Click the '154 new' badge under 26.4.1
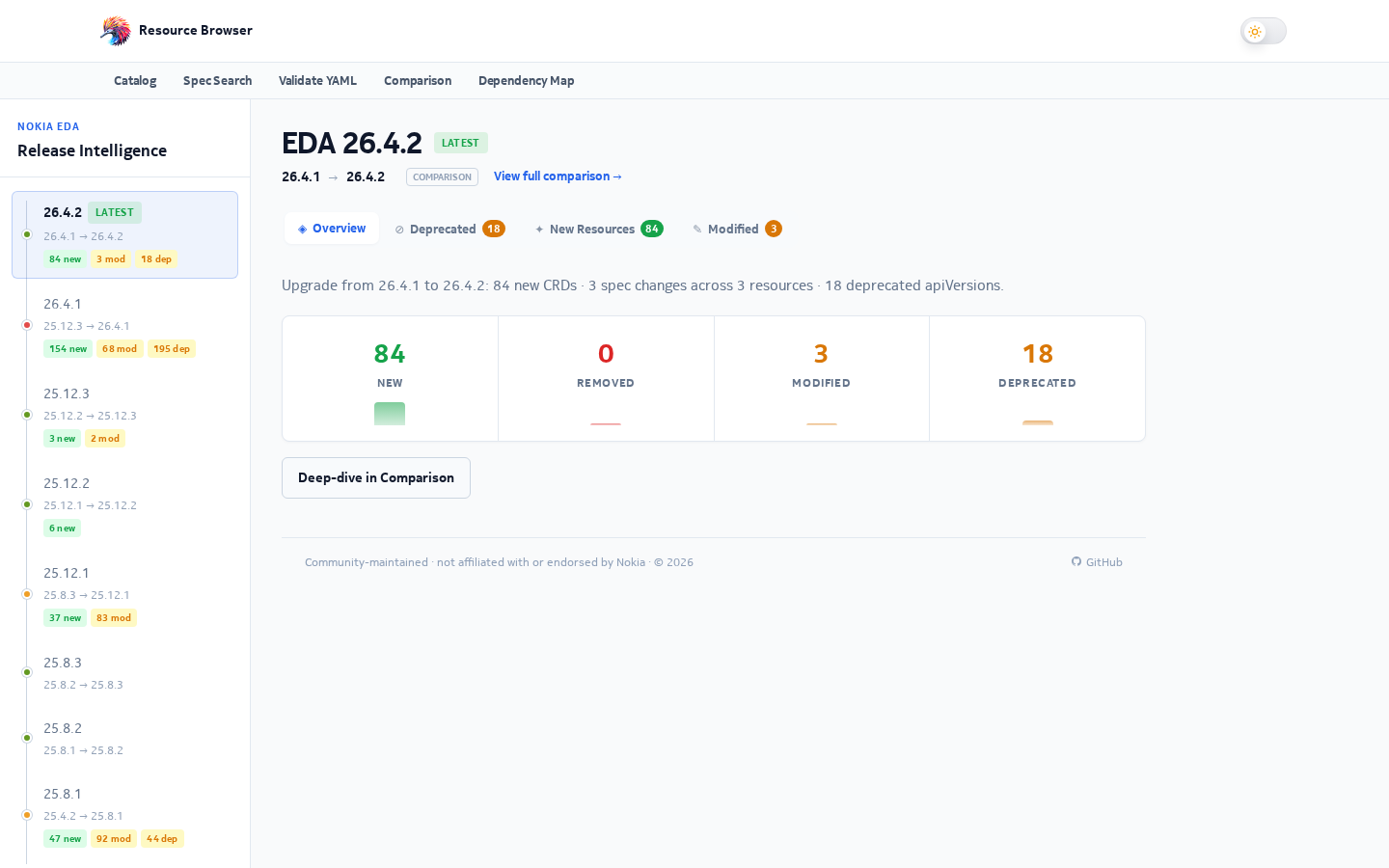1389x868 pixels. point(68,349)
